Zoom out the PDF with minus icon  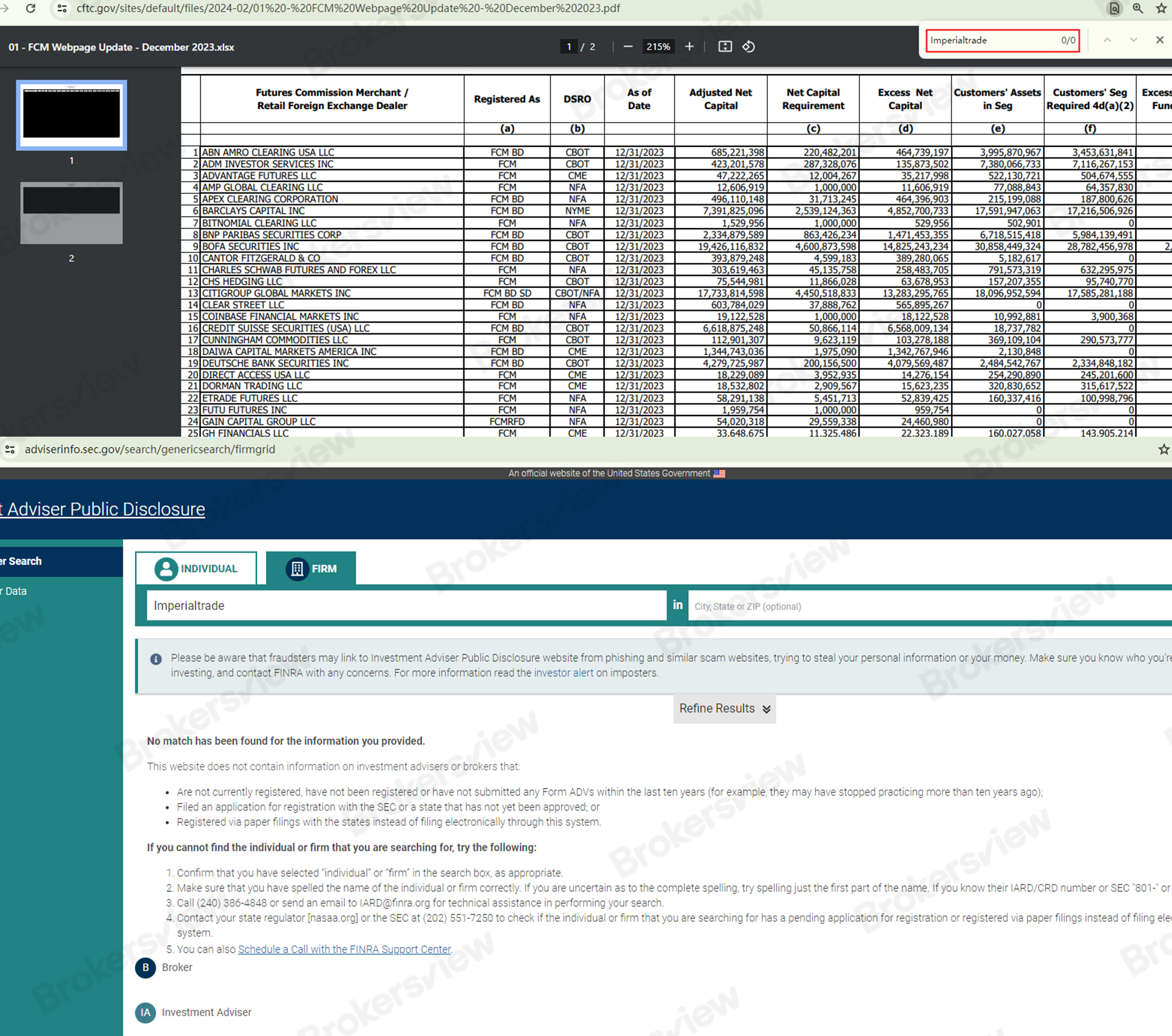pos(628,47)
